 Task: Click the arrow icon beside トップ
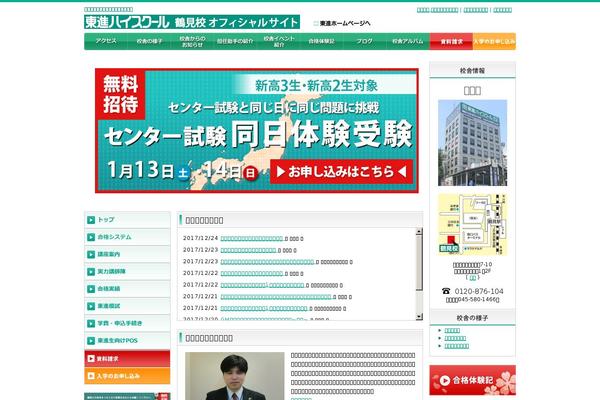[x=91, y=220]
